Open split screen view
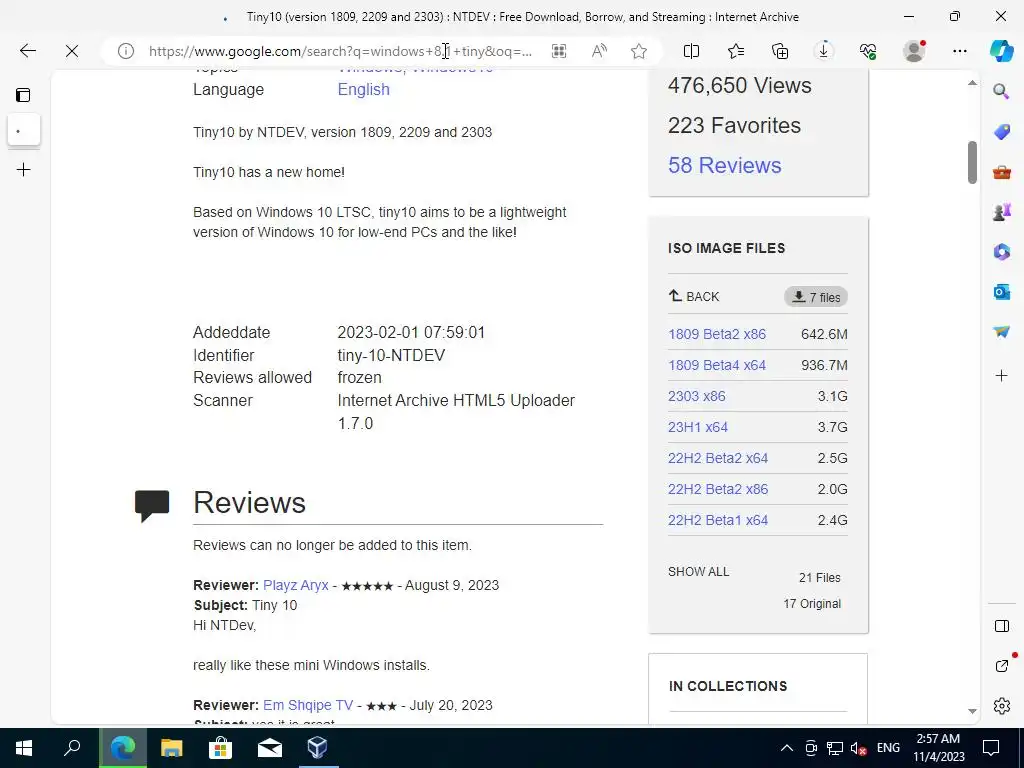This screenshot has height=768, width=1024. click(x=691, y=51)
